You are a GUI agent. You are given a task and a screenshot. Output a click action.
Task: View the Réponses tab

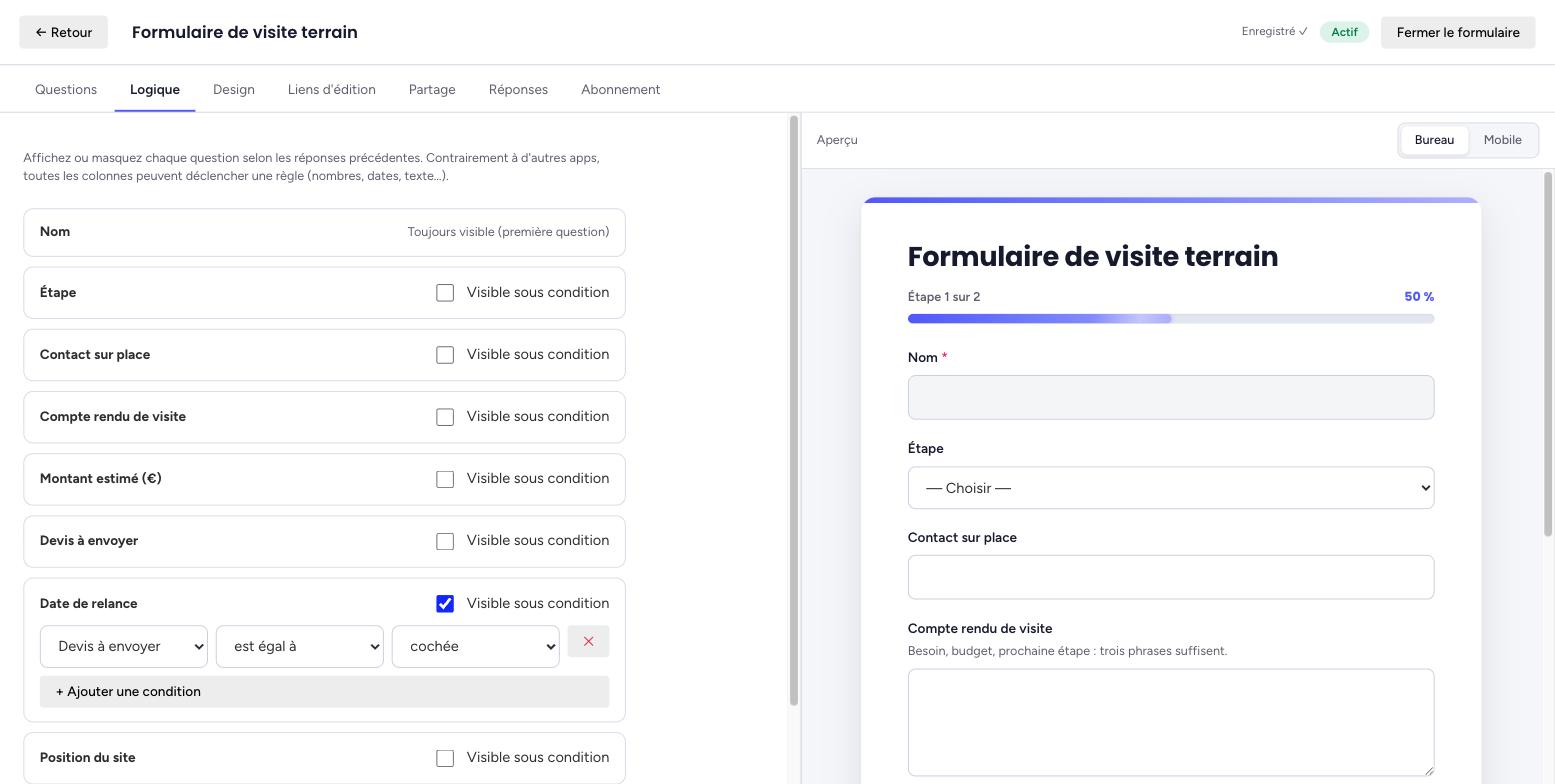[x=518, y=90]
